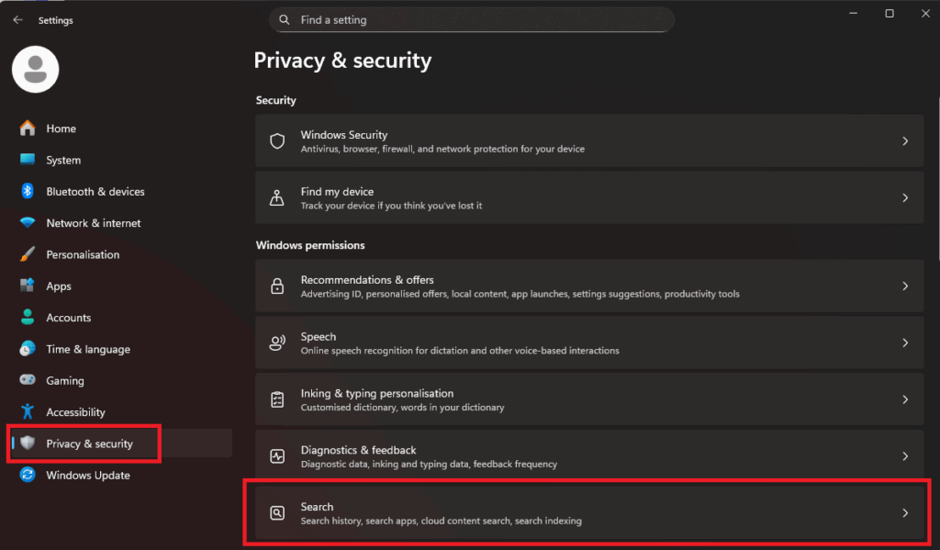Open Windows Update section

coord(120,474)
